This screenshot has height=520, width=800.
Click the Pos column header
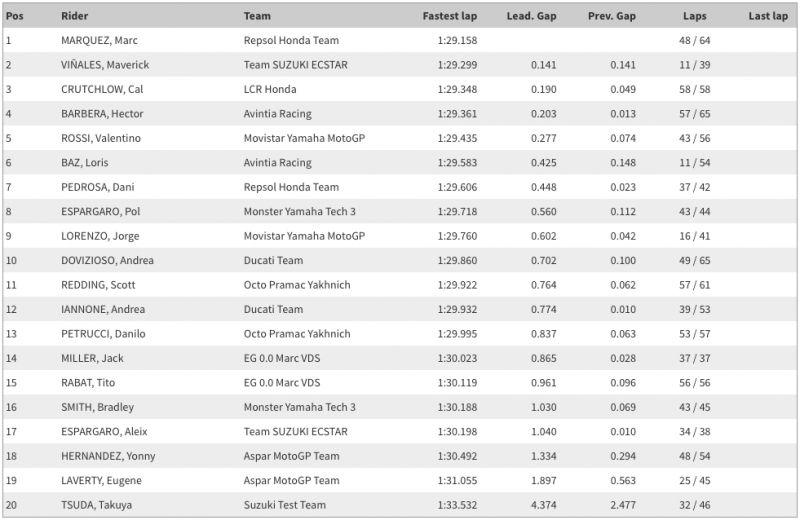point(15,16)
